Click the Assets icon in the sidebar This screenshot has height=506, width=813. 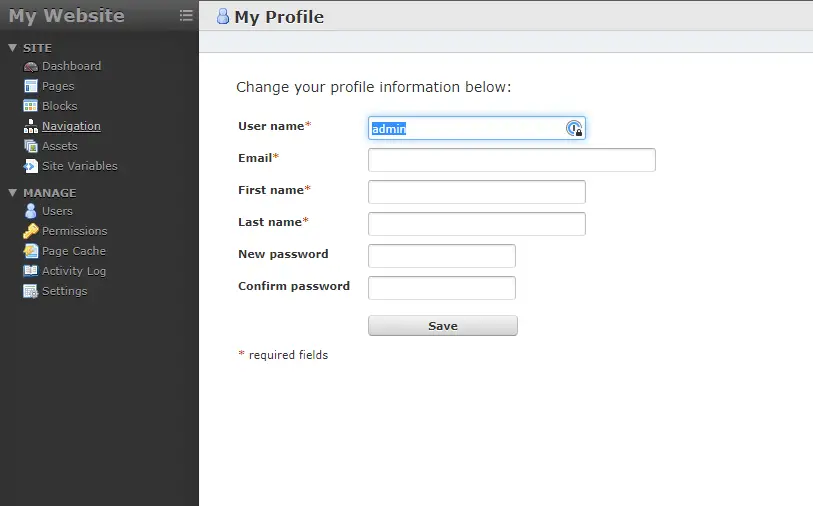(31, 146)
